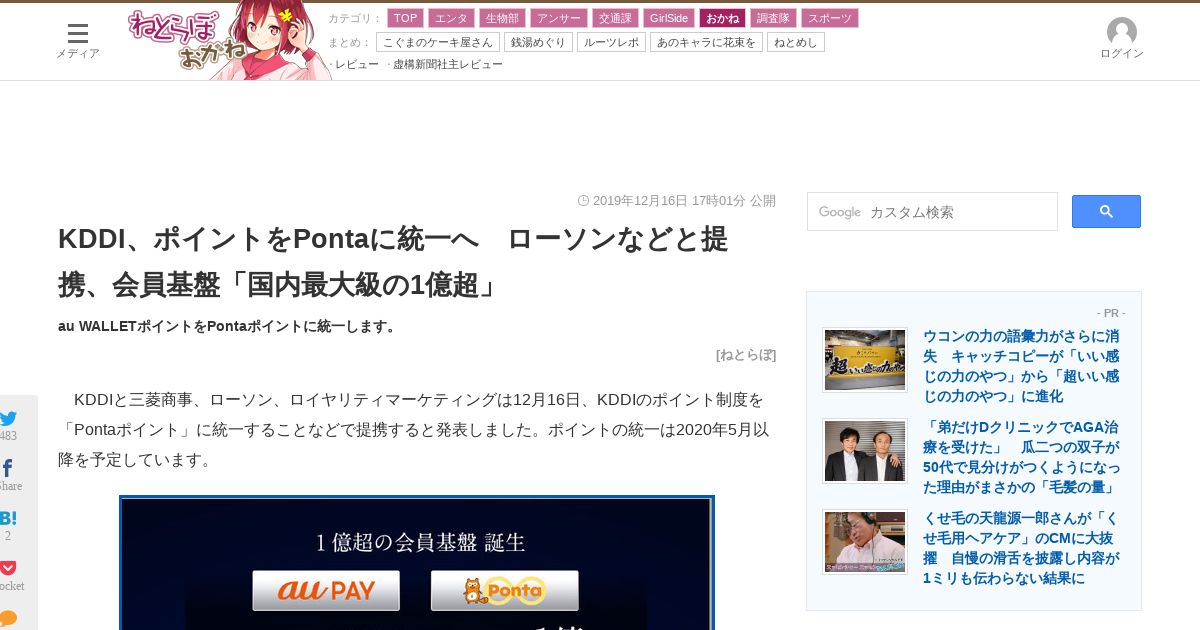Share the article via Twitter icon

pos(9,418)
